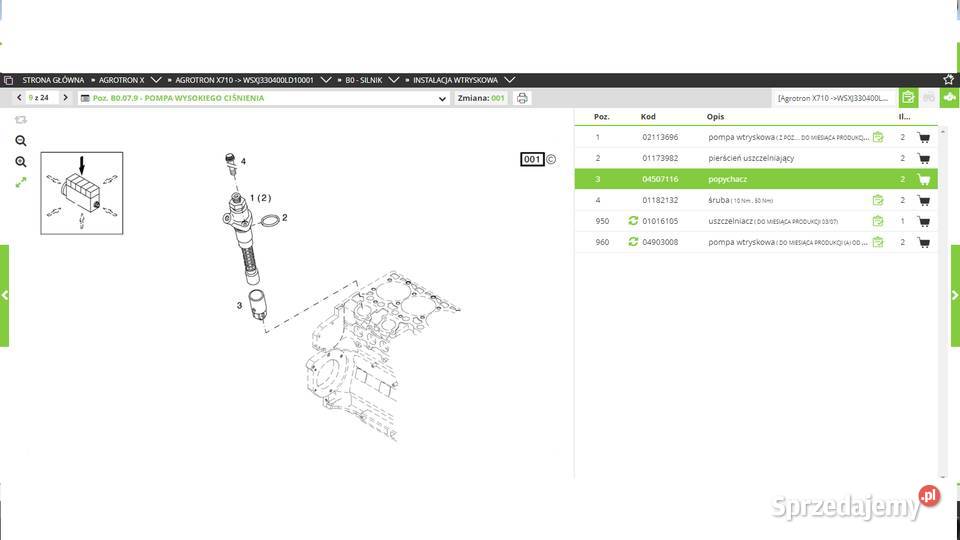The width and height of the screenshot is (960, 540).
Task: Click the copy pages icon before STRONA GŁÓWNA
Action: tap(8, 80)
